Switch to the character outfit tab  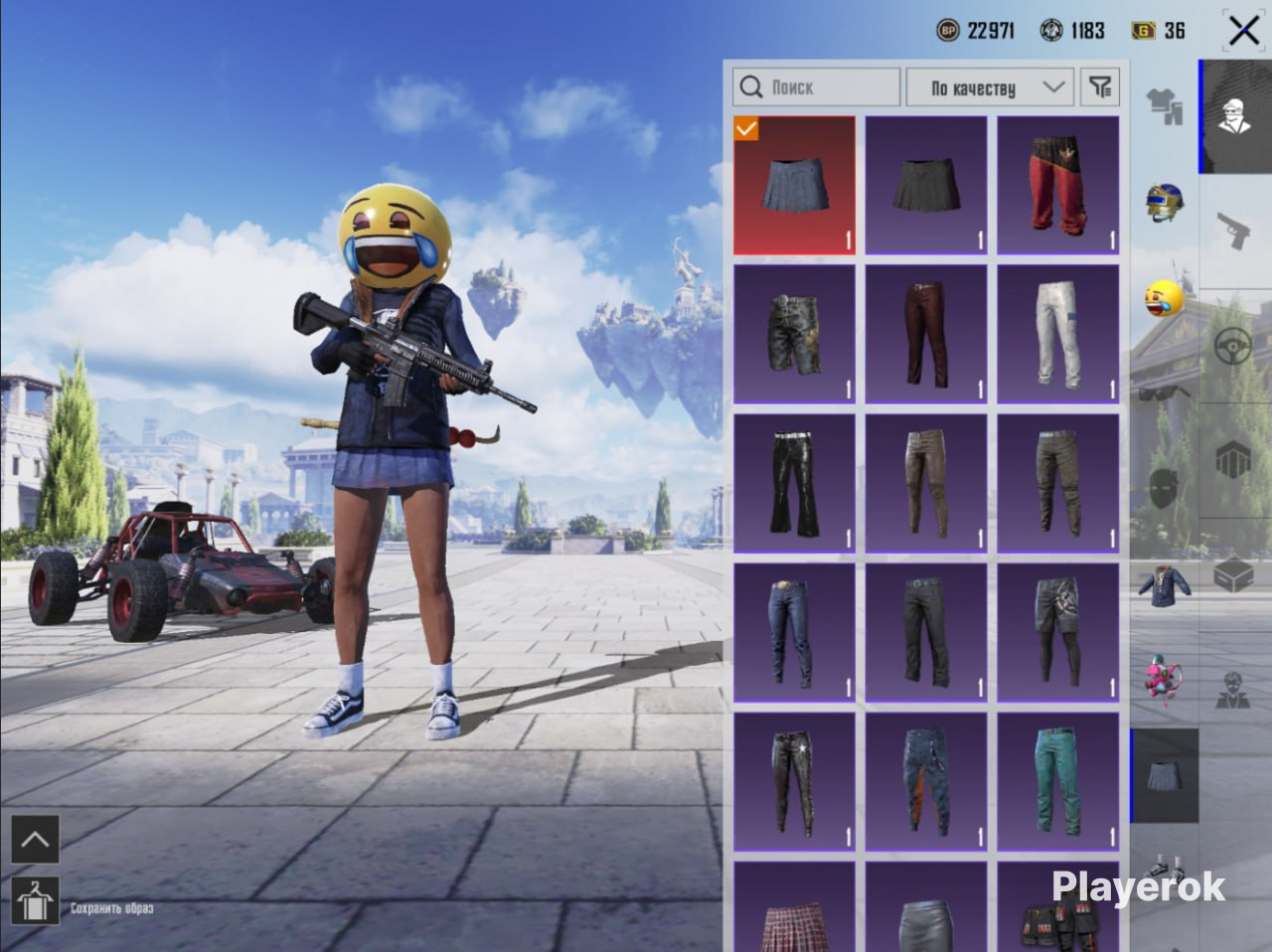pos(1236,116)
